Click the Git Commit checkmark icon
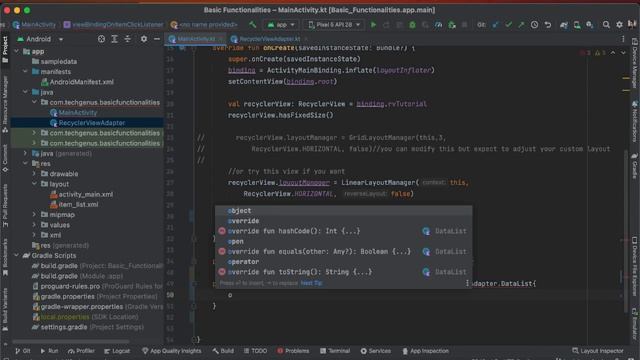 [x=508, y=25]
